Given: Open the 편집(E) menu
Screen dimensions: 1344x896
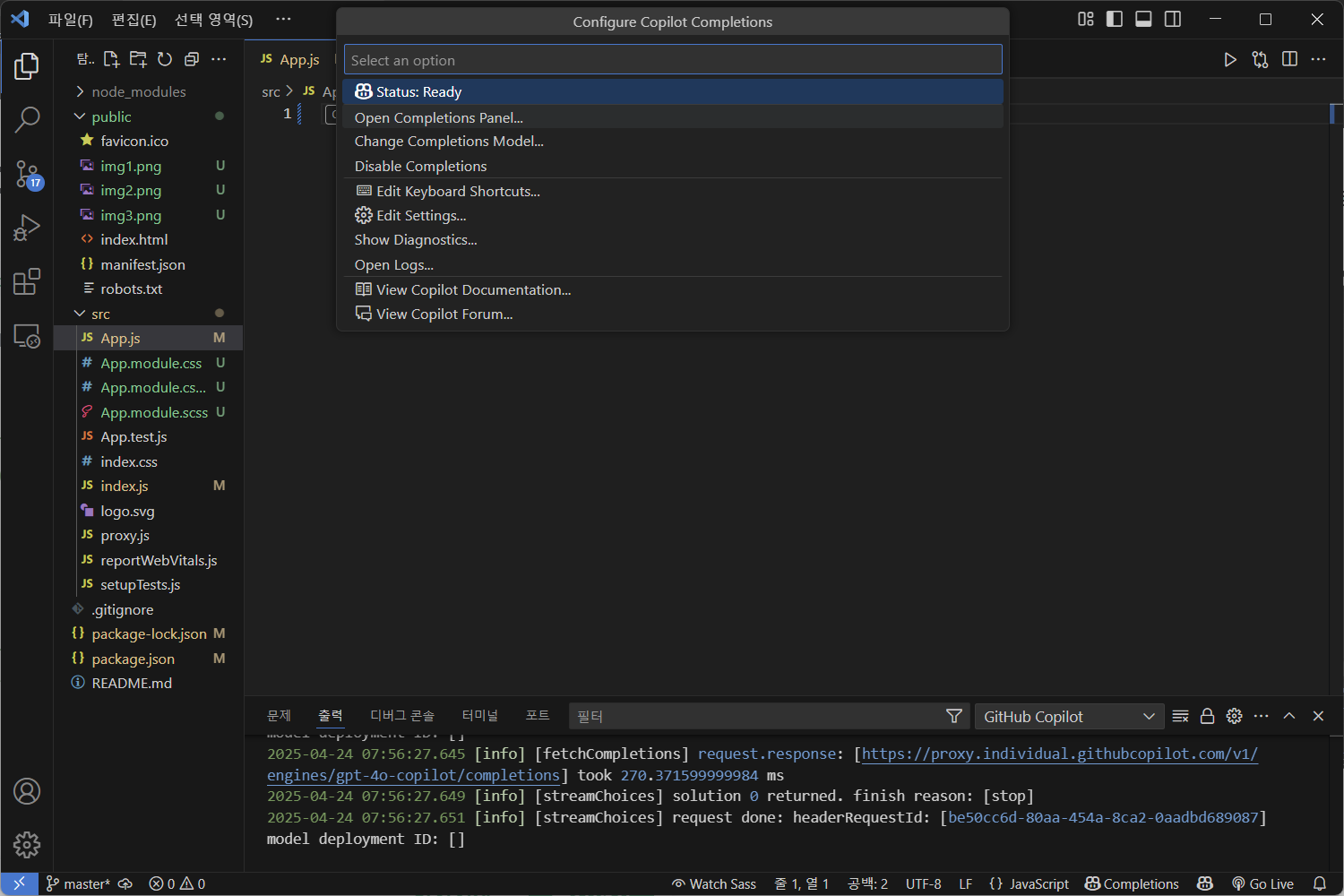Looking at the screenshot, I should [x=134, y=19].
